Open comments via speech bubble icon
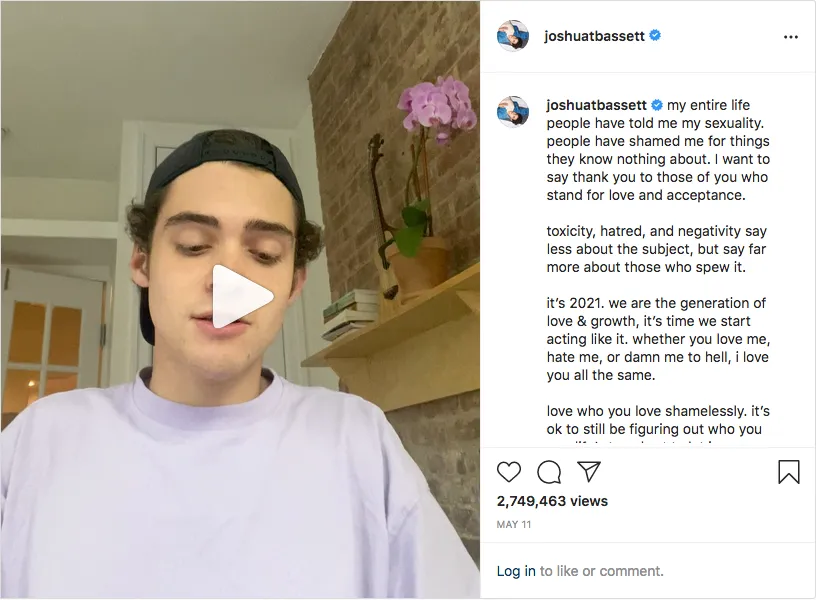 coord(549,472)
